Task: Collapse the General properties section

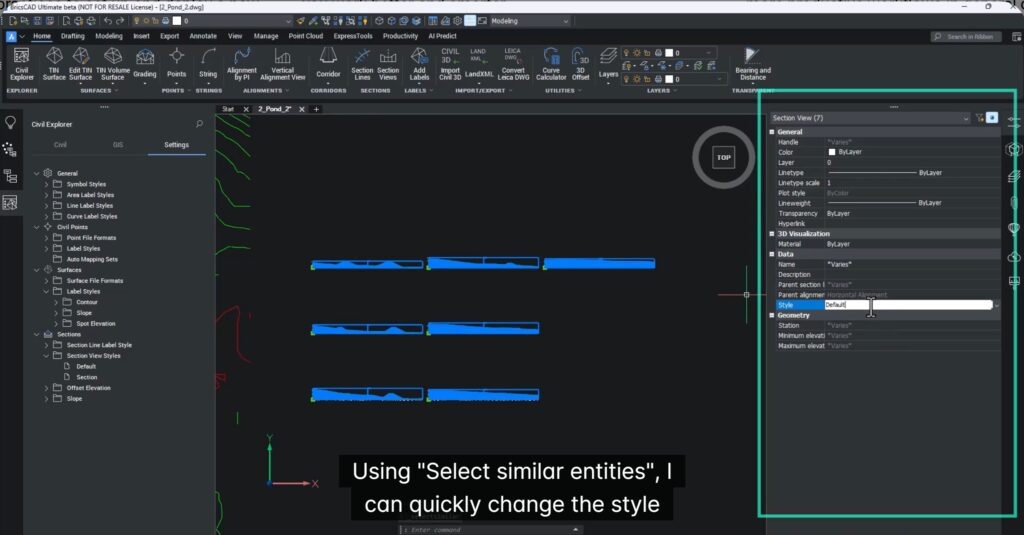Action: pos(772,132)
